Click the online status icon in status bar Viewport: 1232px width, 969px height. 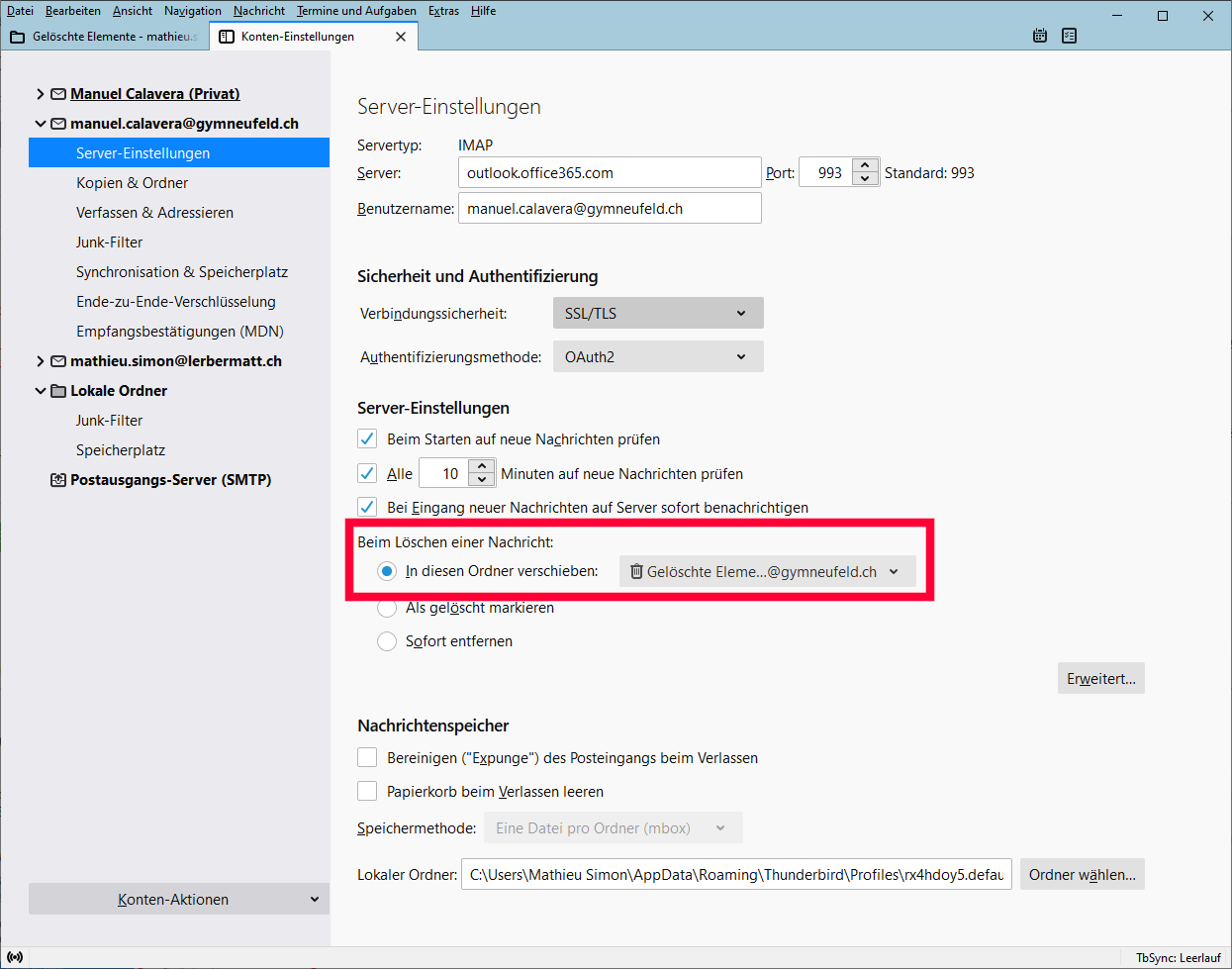15,957
